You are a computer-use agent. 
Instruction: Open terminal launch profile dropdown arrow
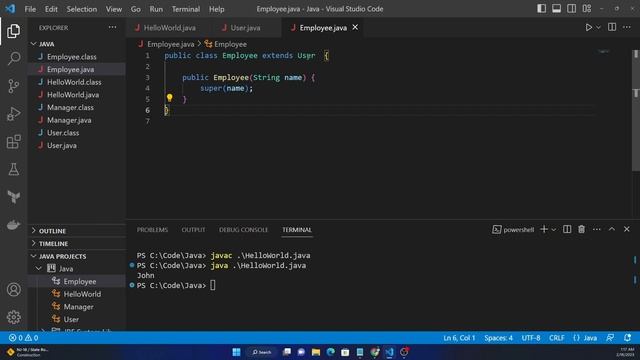tap(553, 230)
